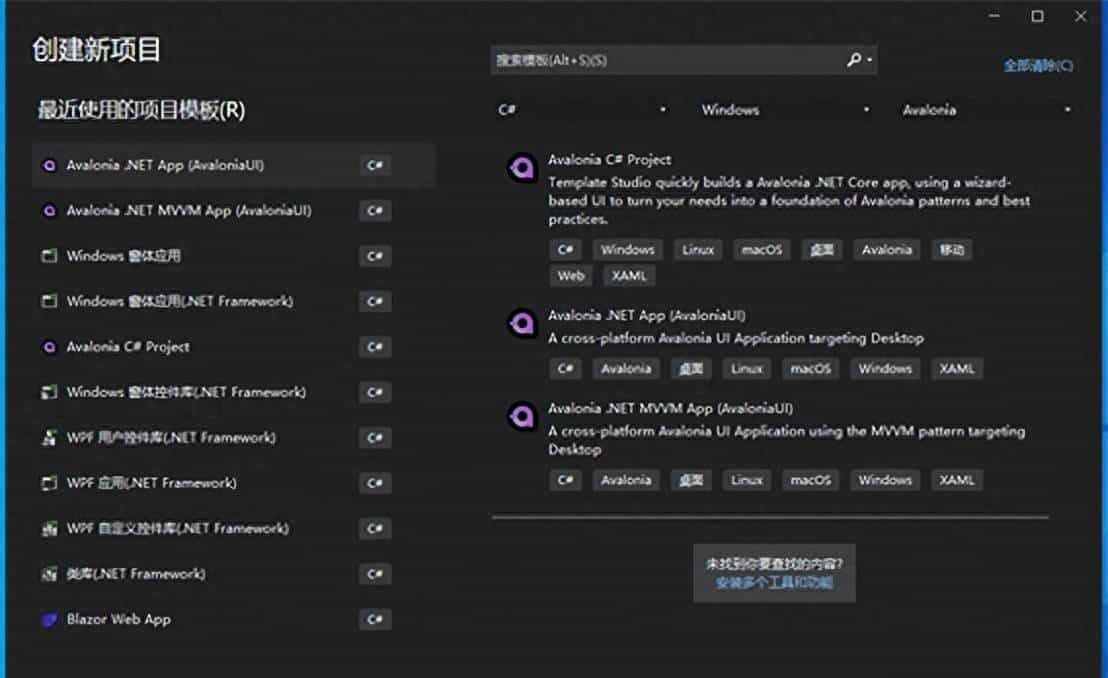Select Windows 窗体控件库(.NET Framework) recent template

[186, 392]
